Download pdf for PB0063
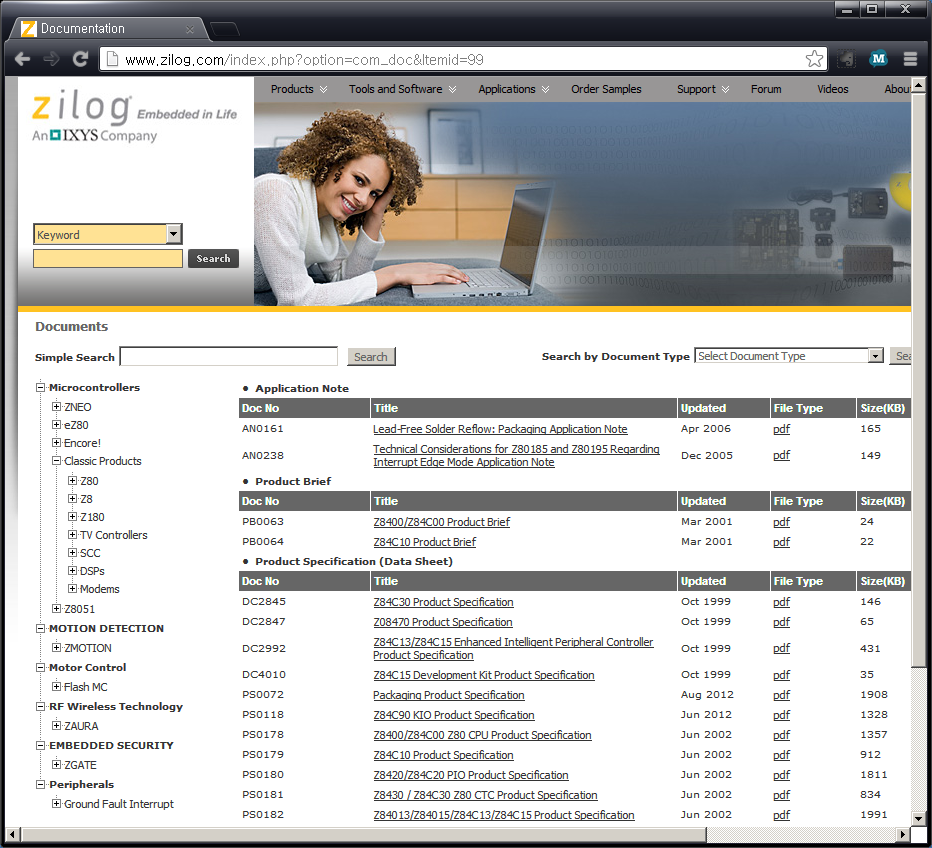 point(782,522)
